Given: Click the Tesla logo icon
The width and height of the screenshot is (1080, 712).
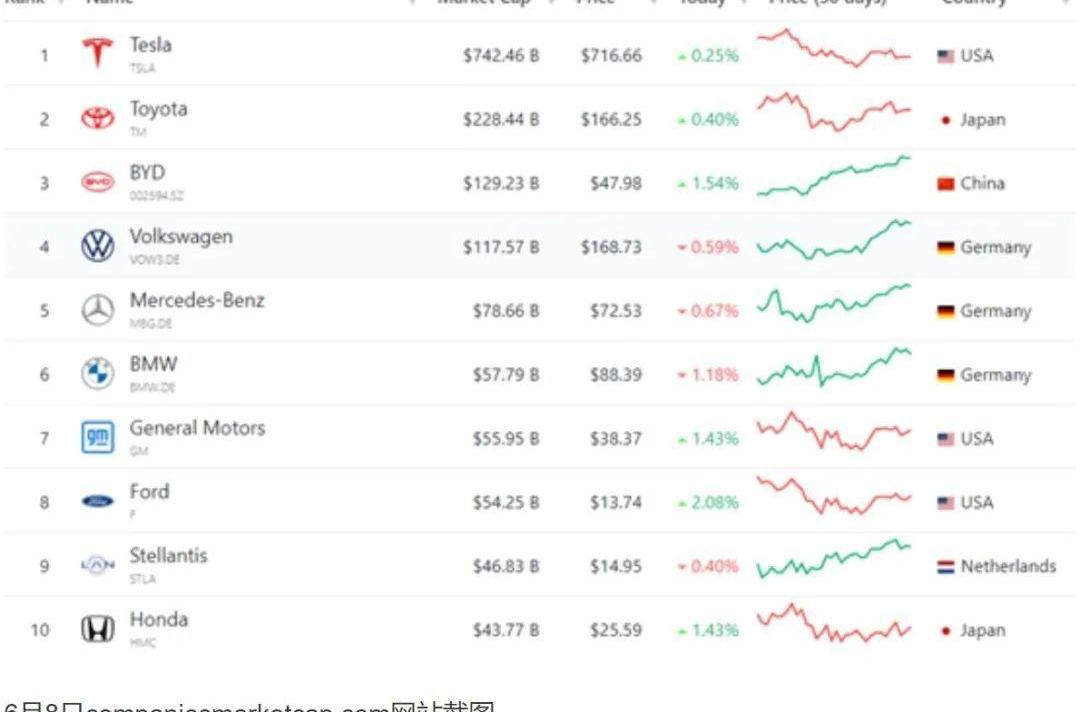Looking at the screenshot, I should coord(97,54).
